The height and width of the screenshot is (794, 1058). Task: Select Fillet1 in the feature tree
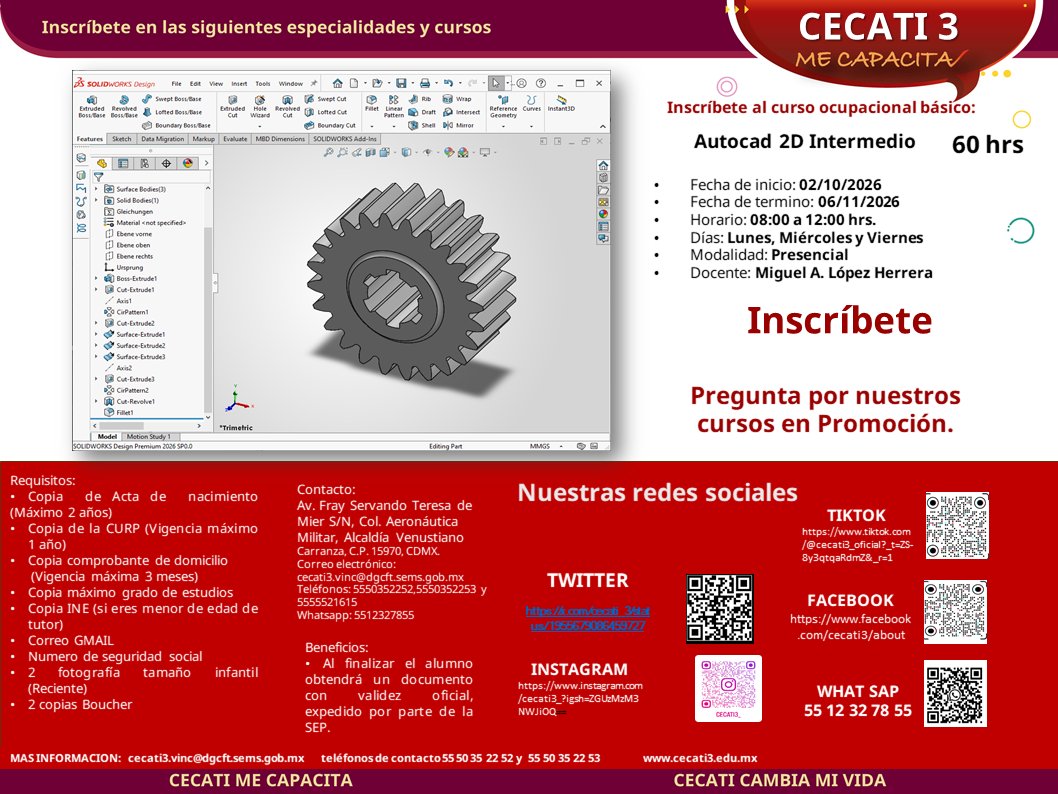click(x=119, y=412)
